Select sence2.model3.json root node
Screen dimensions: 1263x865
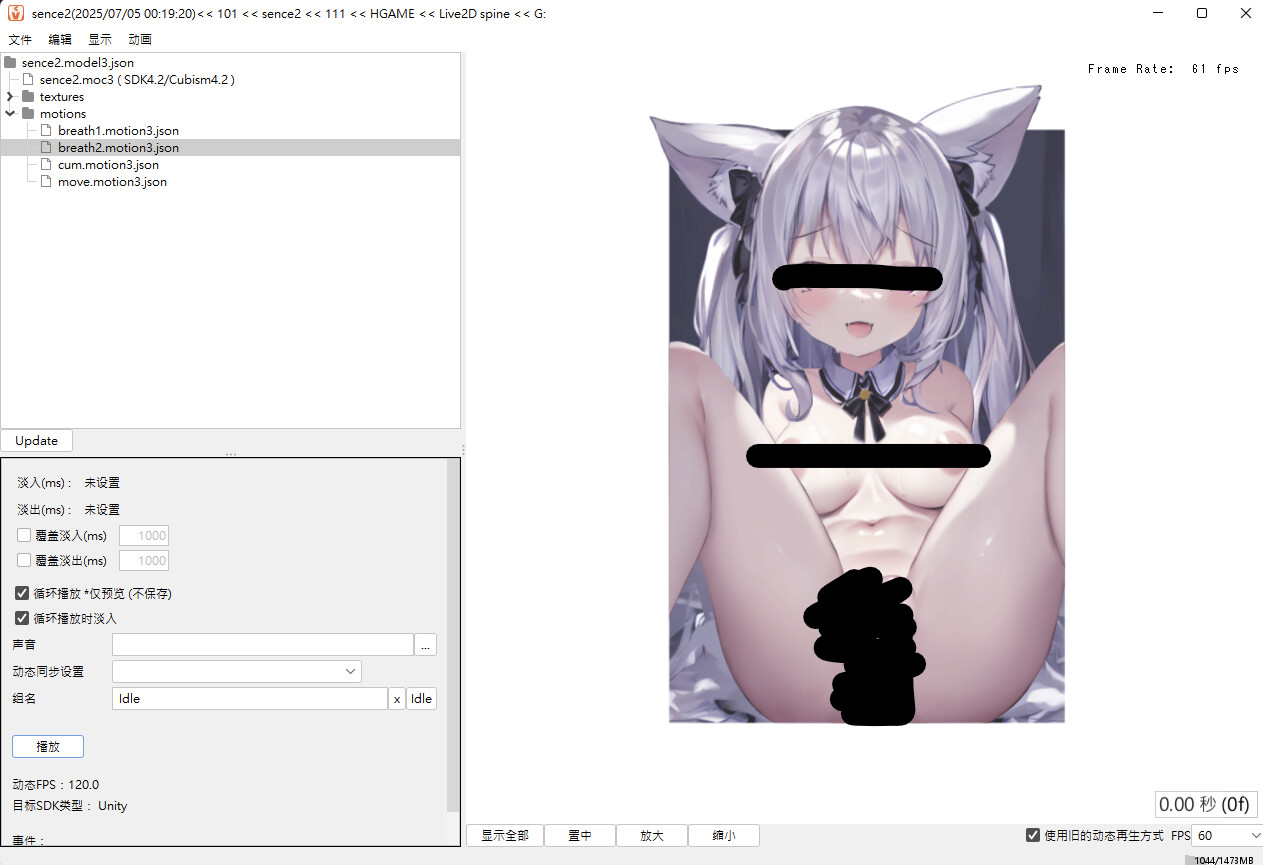[x=78, y=62]
